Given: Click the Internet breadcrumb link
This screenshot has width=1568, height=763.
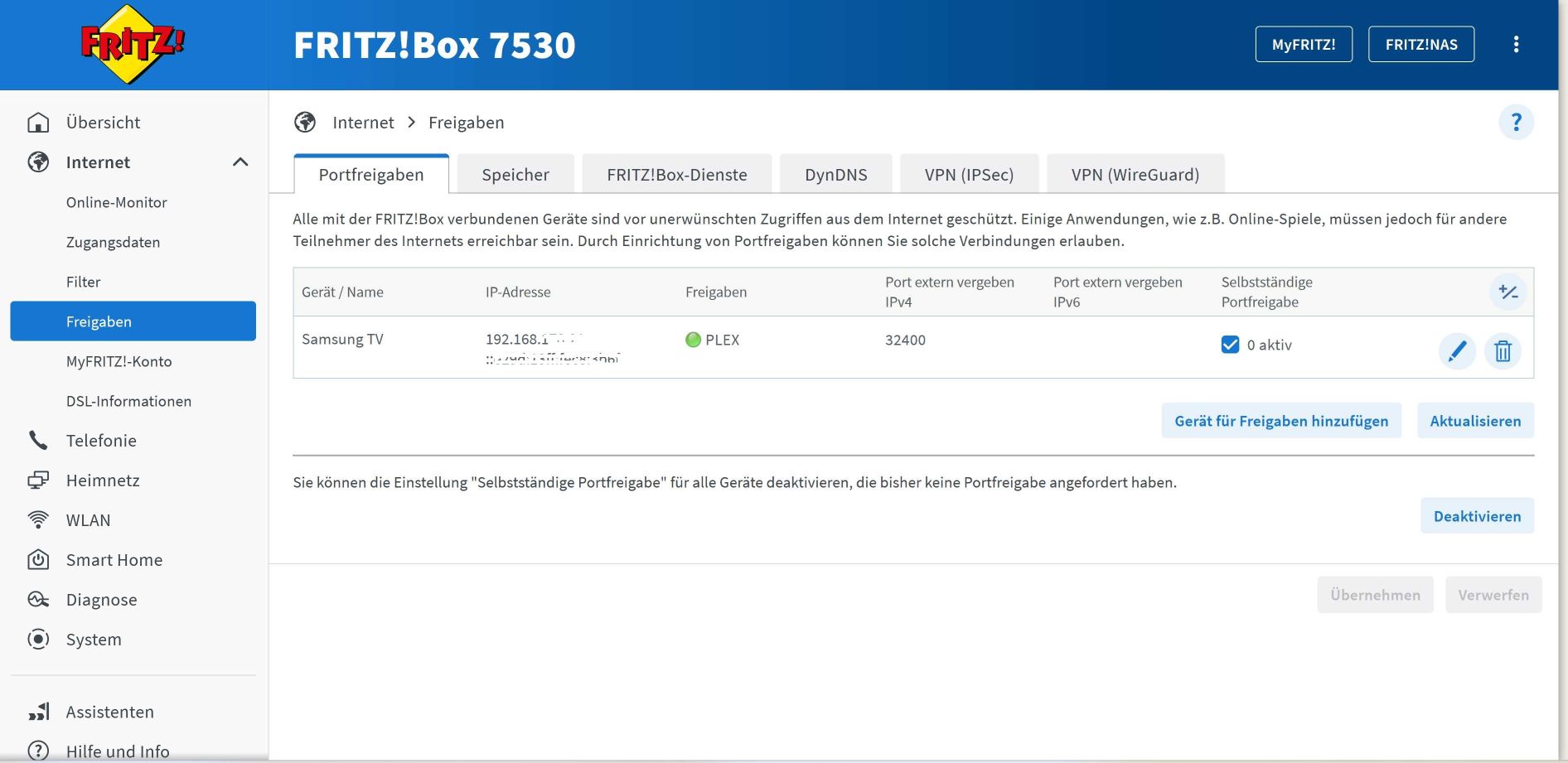Looking at the screenshot, I should pos(363,123).
